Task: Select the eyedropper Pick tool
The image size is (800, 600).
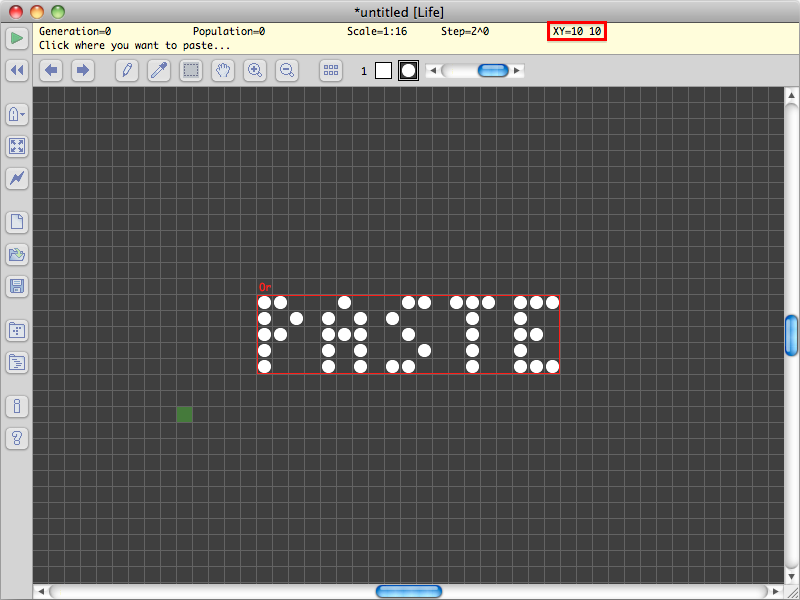Action: 159,70
